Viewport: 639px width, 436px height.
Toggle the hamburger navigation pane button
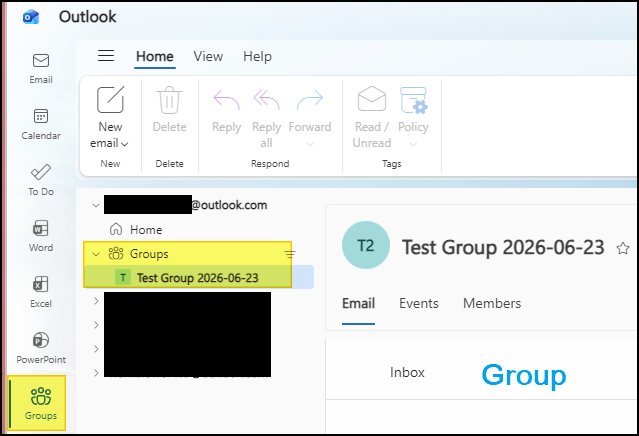pos(106,55)
